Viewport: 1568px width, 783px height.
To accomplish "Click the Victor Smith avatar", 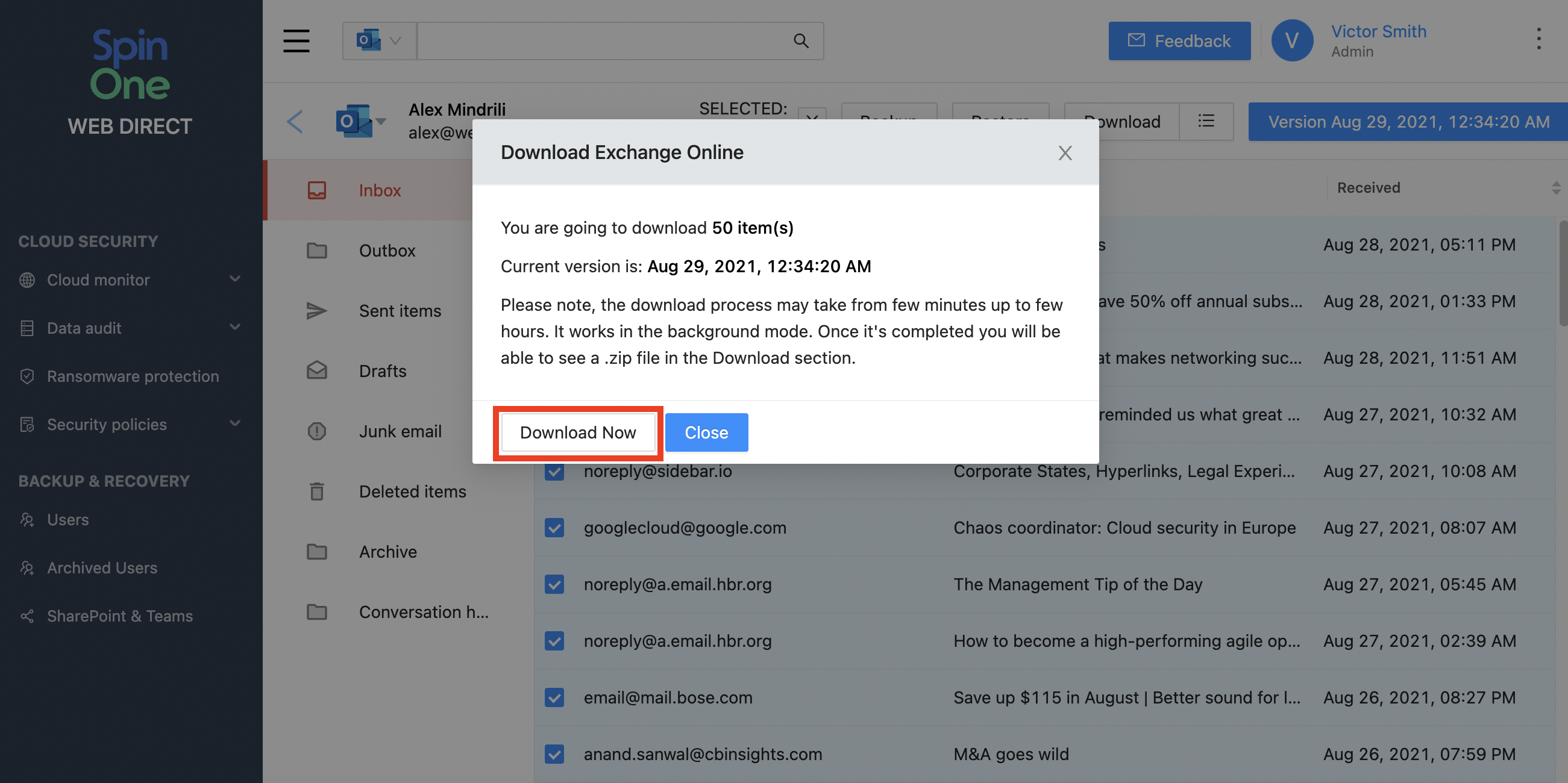I will pos(1291,41).
